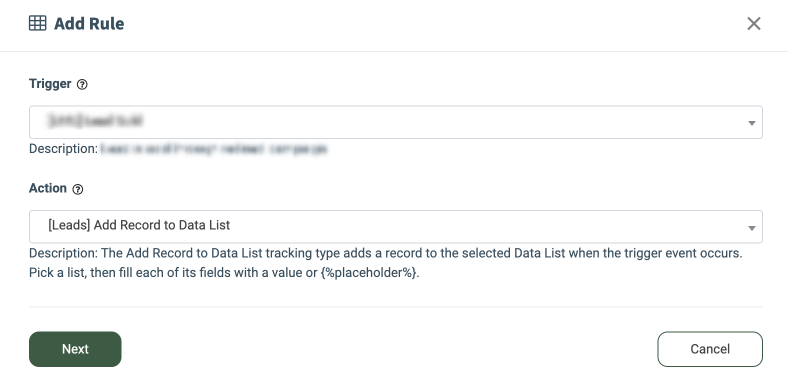
Task: Open the help tooltip icon next to Action
Action: (77, 189)
